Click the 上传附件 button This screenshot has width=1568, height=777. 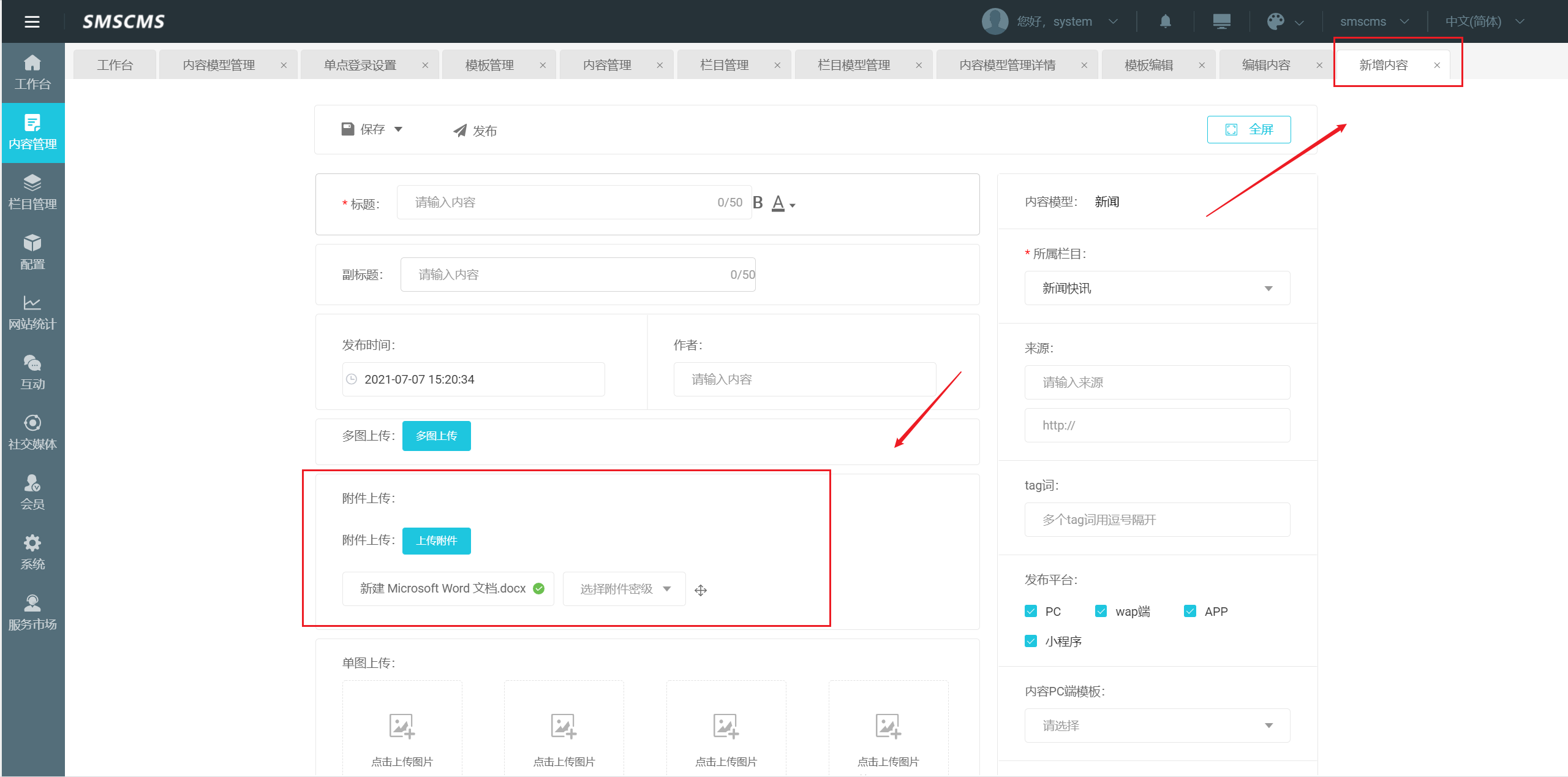click(436, 540)
